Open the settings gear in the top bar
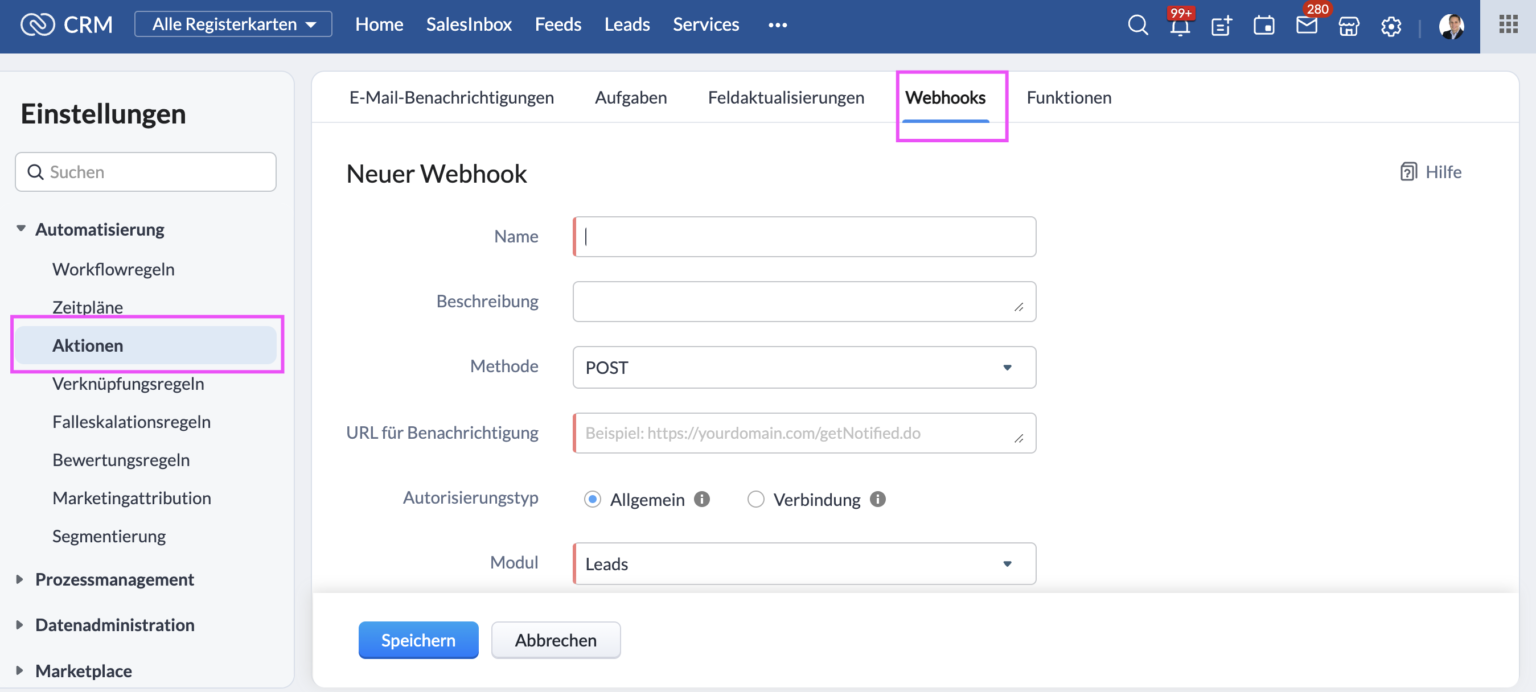The width and height of the screenshot is (1536, 692). [x=1391, y=27]
